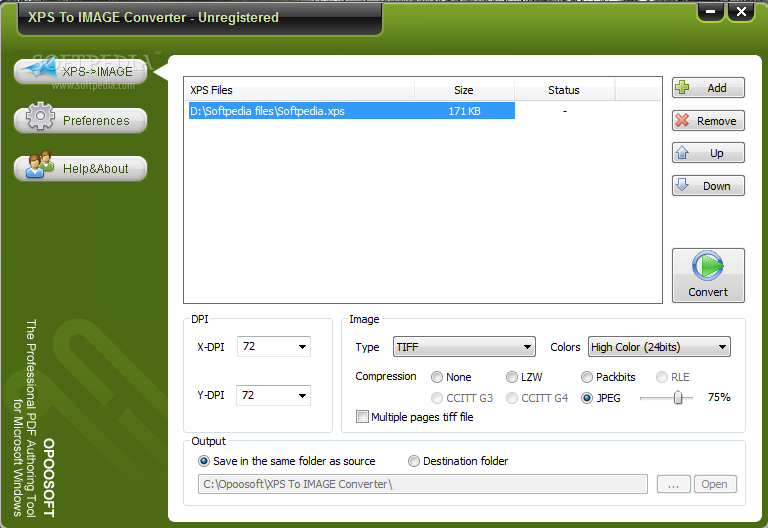768x528 pixels.
Task: Open the Preferences section
Action: [81, 120]
